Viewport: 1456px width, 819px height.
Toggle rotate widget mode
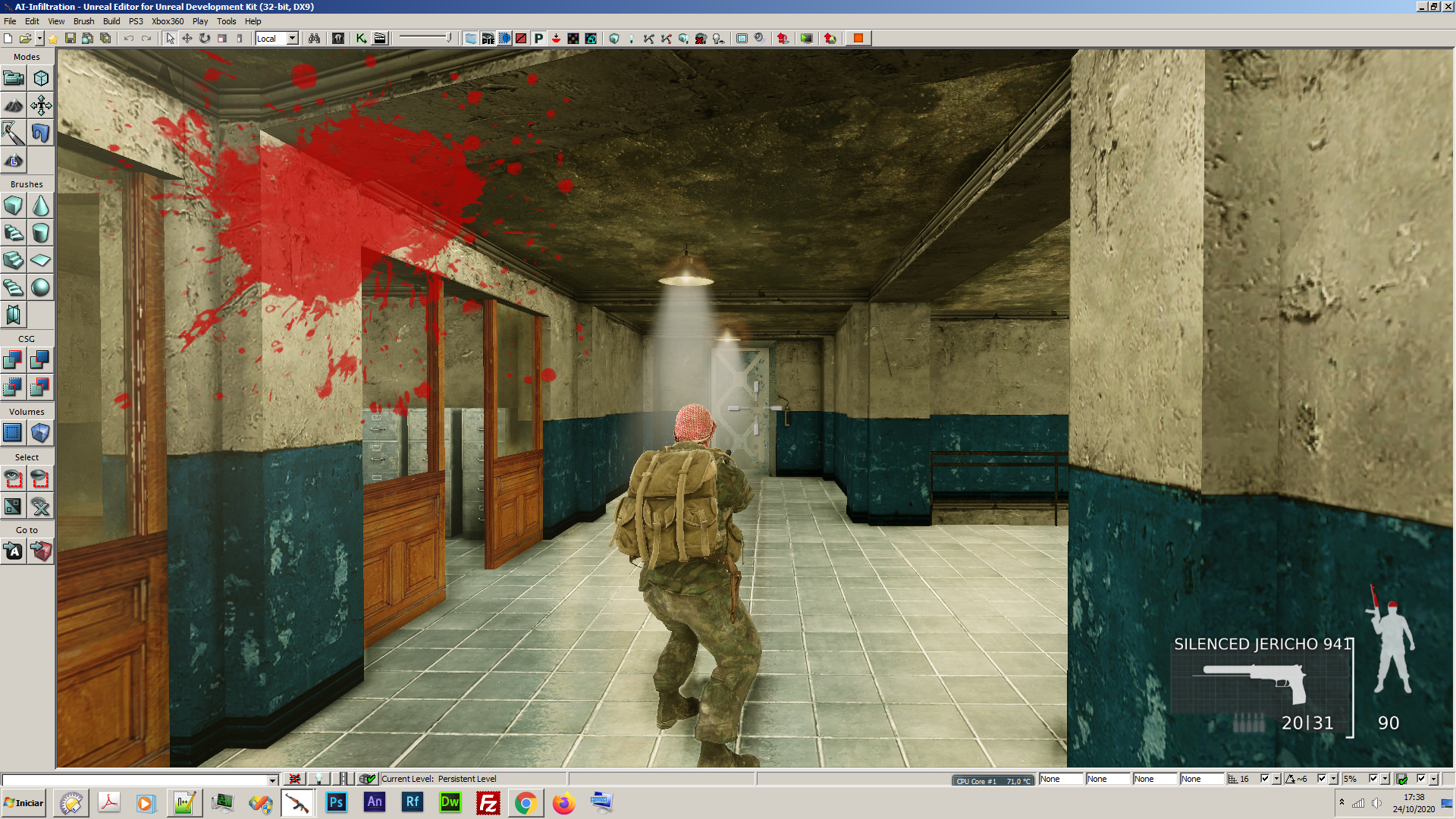(x=205, y=38)
